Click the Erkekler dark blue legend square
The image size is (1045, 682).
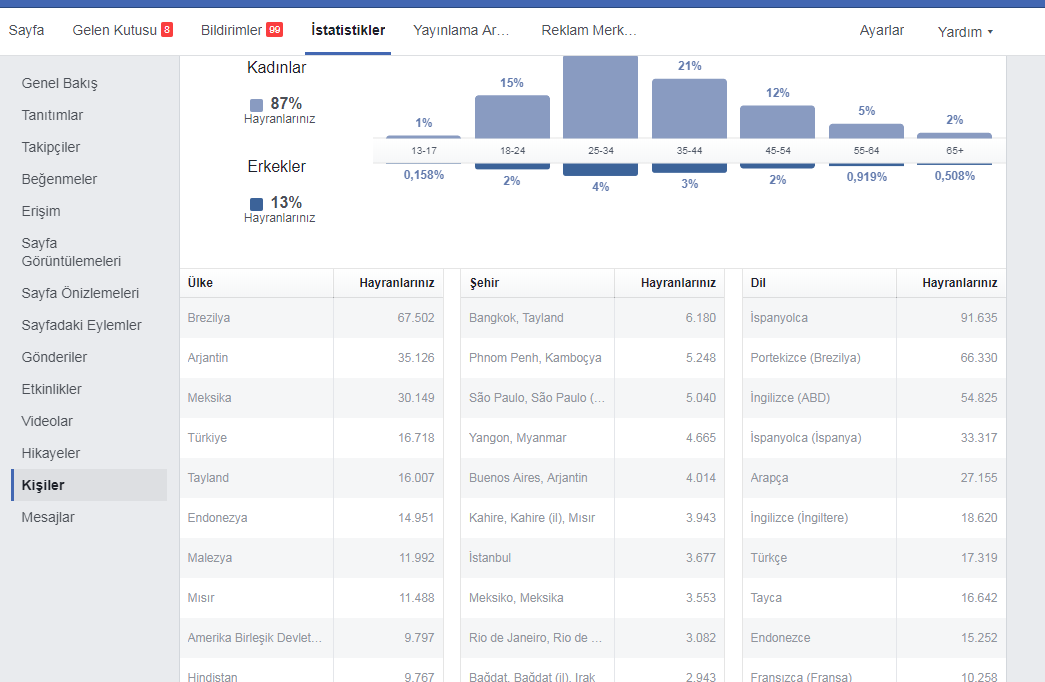pyautogui.click(x=256, y=204)
